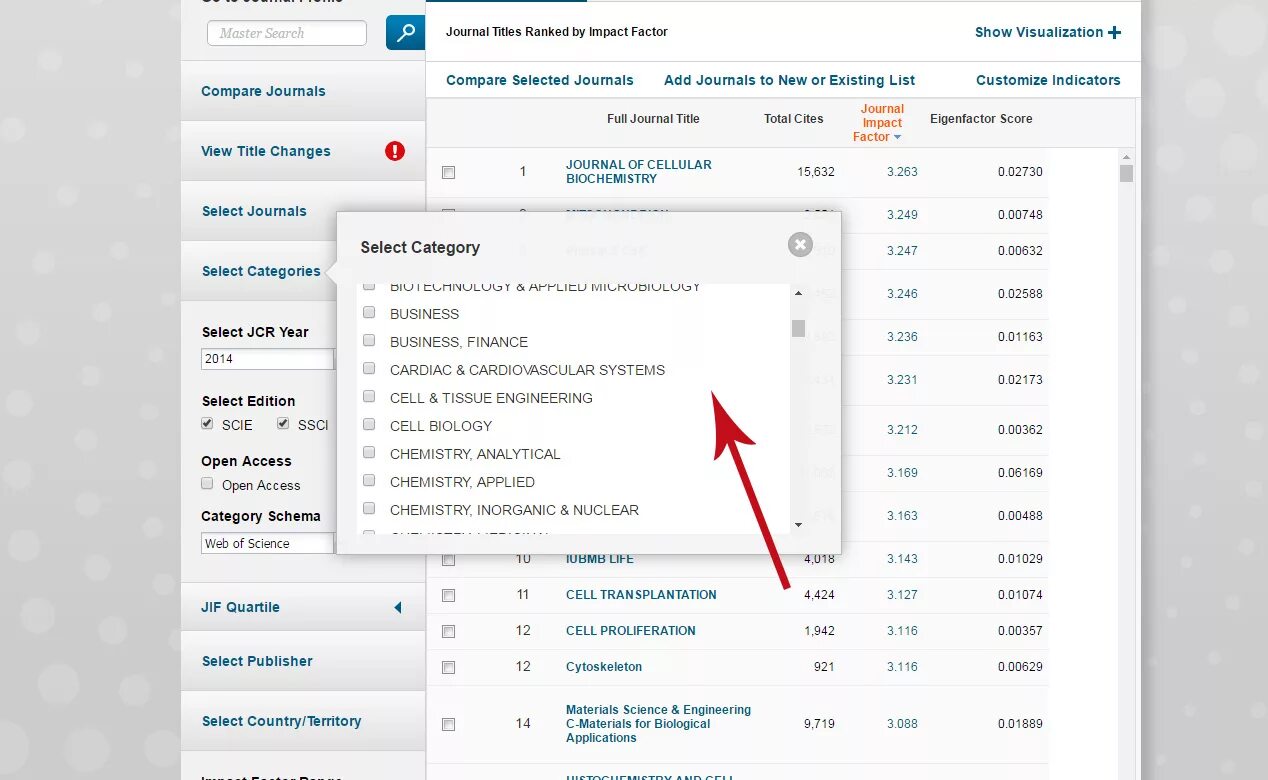Image resolution: width=1268 pixels, height=780 pixels.
Task: Click the Master Search magnifier button
Action: [405, 33]
